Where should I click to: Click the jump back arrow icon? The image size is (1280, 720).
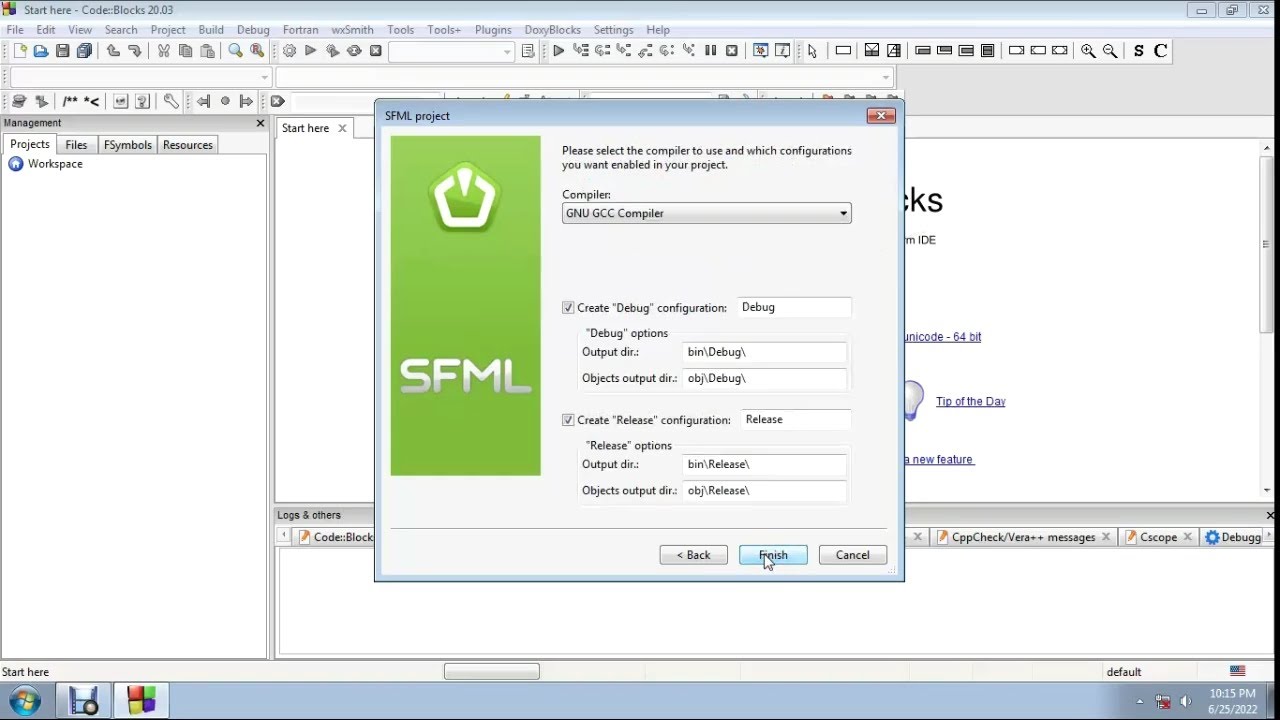pyautogui.click(x=203, y=101)
